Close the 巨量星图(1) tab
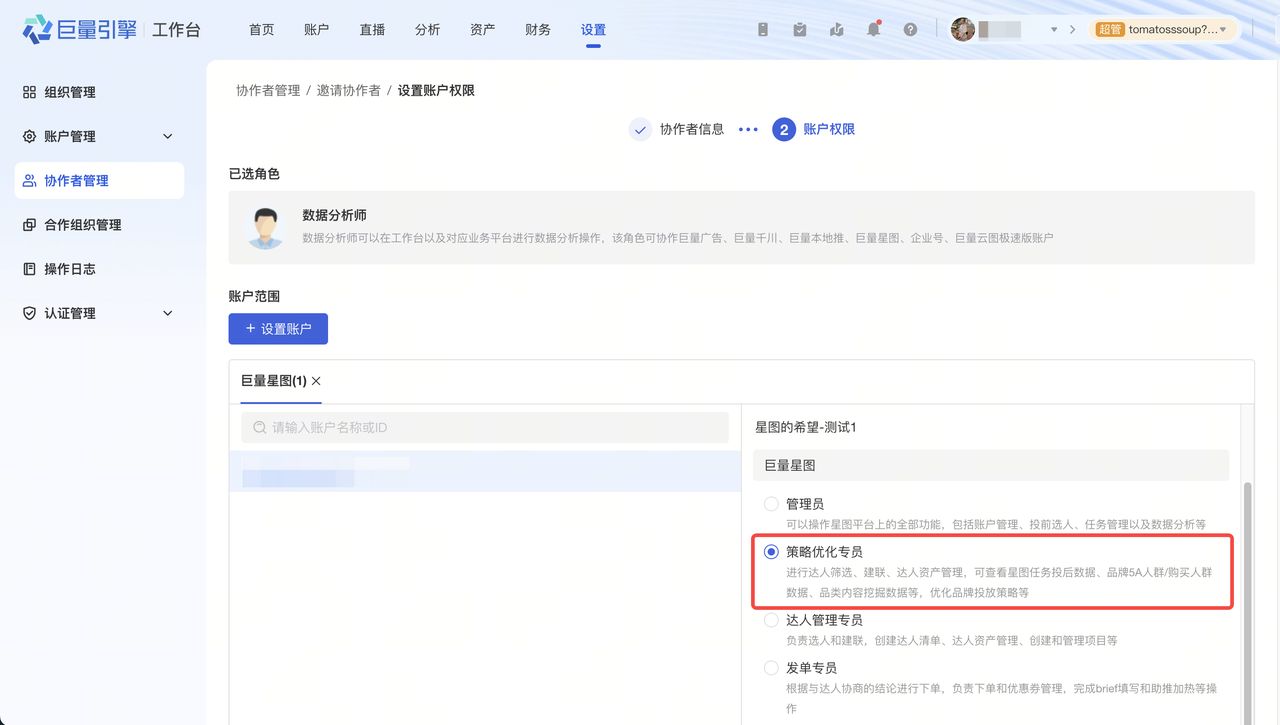 tap(316, 381)
